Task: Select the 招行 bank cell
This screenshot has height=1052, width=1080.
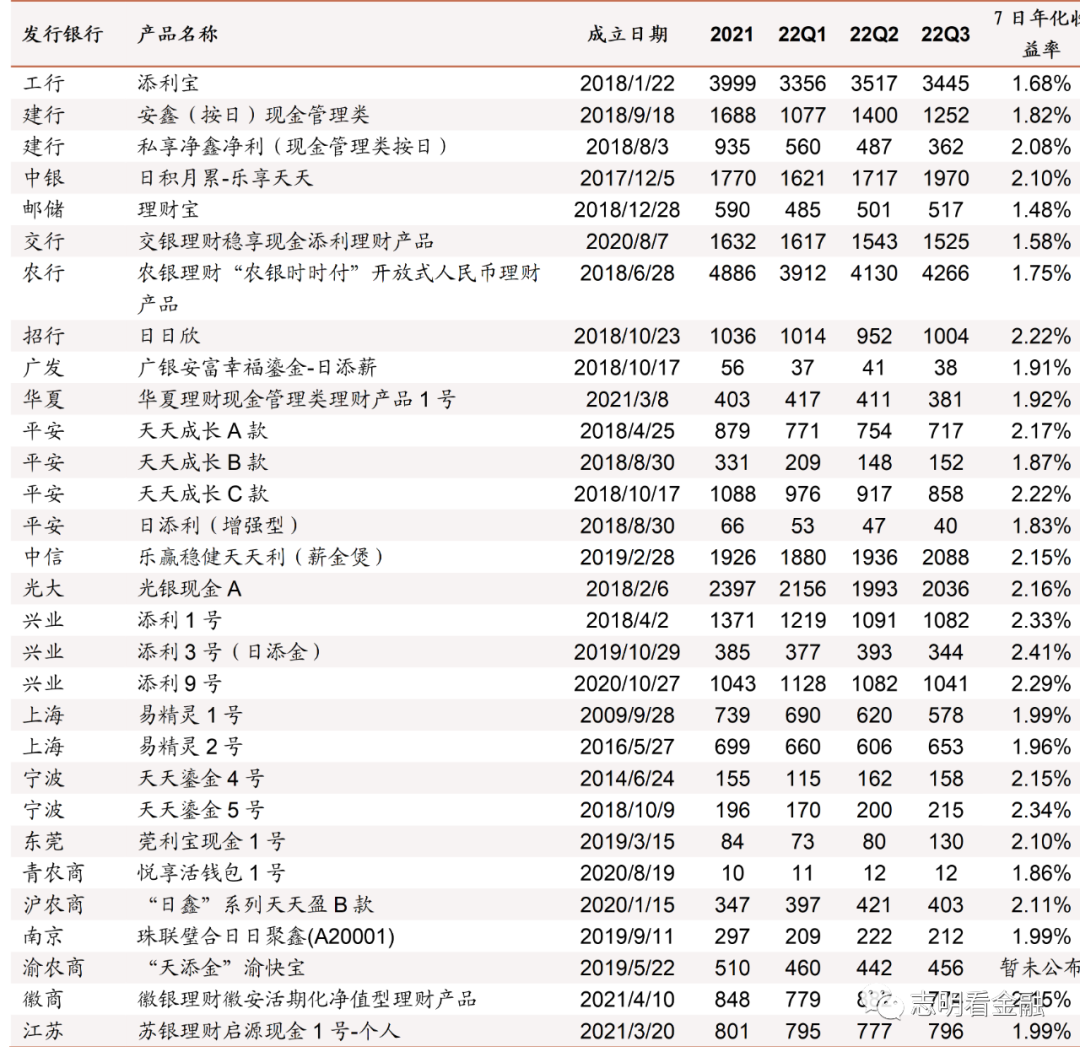Action: click(43, 336)
